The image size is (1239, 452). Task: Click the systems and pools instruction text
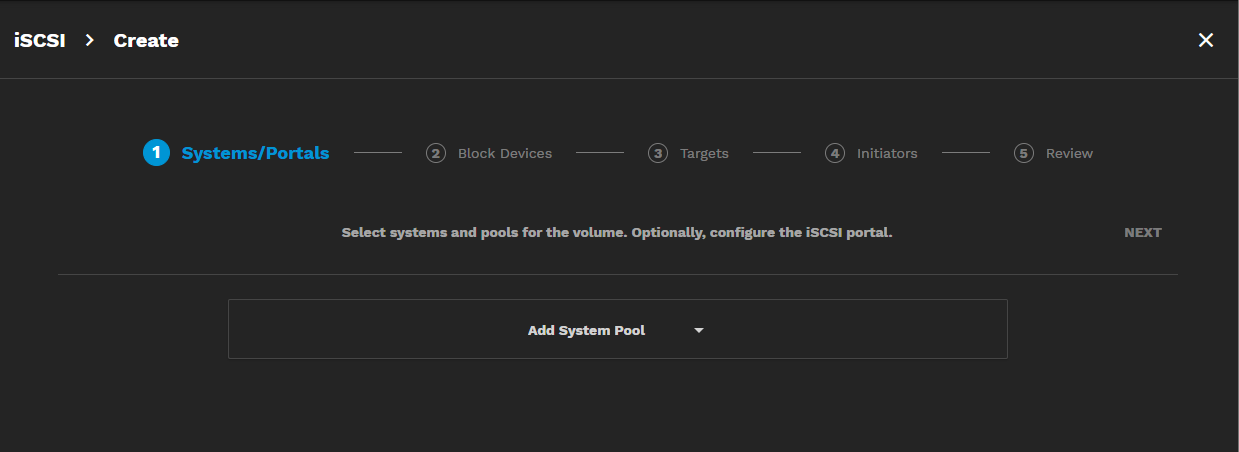(616, 232)
